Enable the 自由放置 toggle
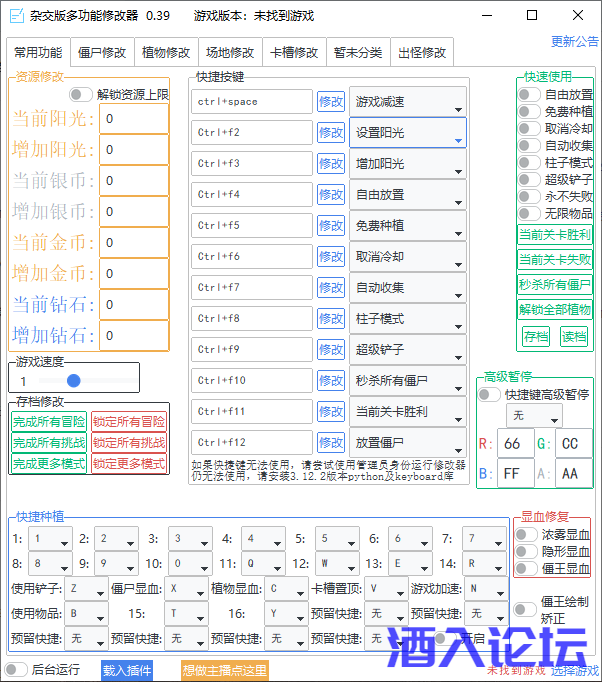The width and height of the screenshot is (602, 682). (529, 94)
